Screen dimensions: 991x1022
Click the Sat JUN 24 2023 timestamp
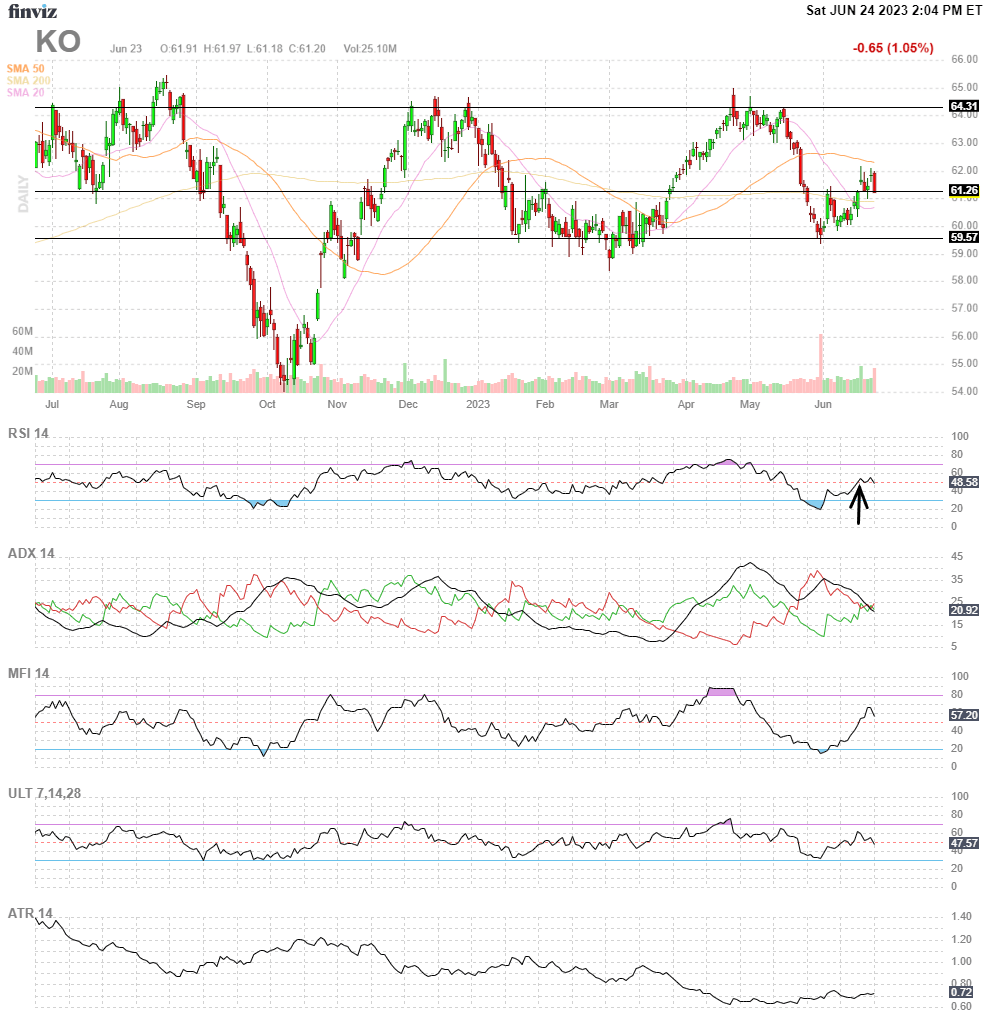coord(894,10)
